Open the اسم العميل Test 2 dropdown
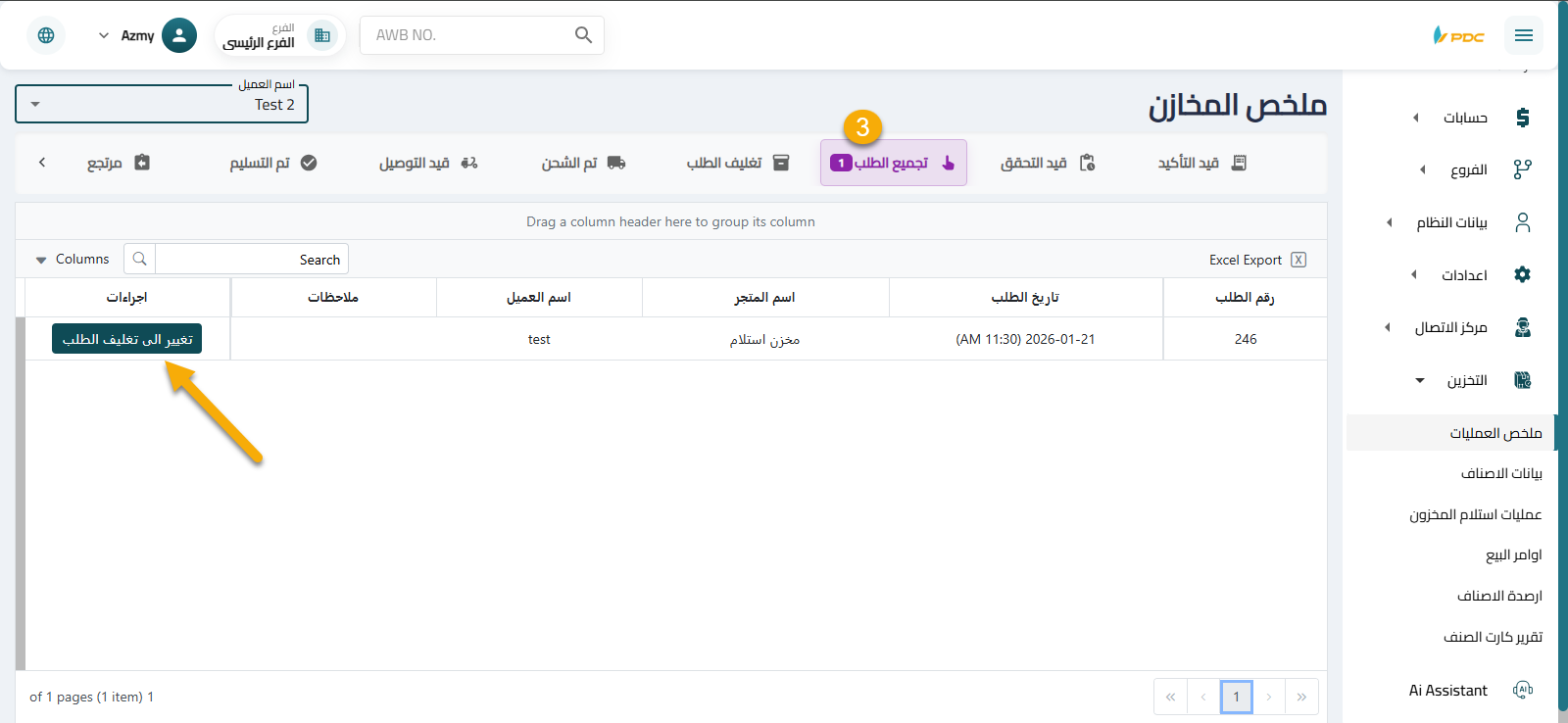The image size is (1568, 723). [162, 104]
